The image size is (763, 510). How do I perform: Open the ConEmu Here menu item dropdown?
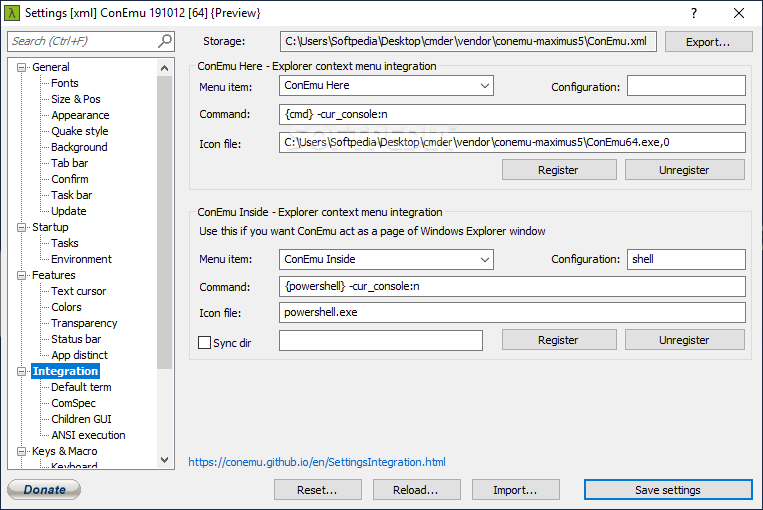(x=485, y=86)
